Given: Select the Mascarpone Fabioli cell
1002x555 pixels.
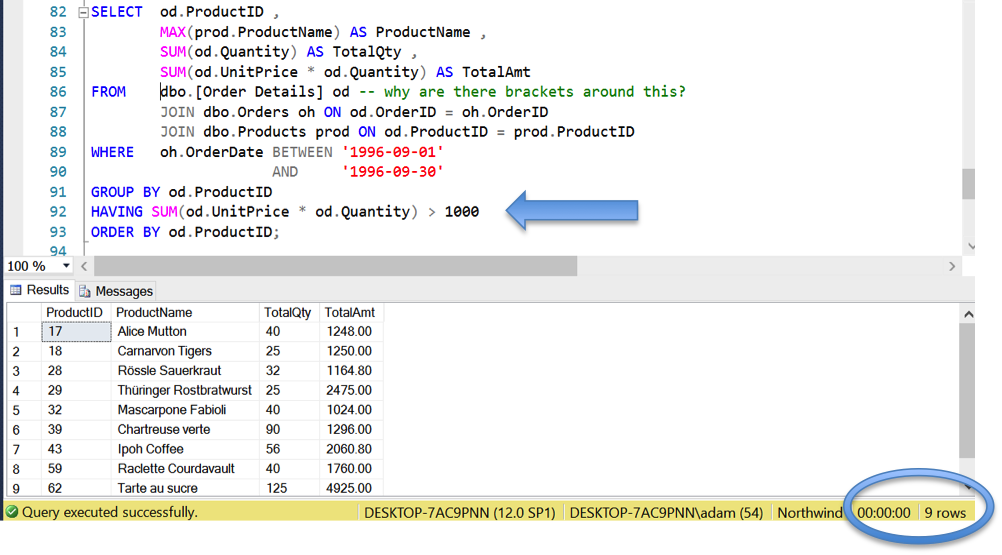Looking at the screenshot, I should [185, 410].
